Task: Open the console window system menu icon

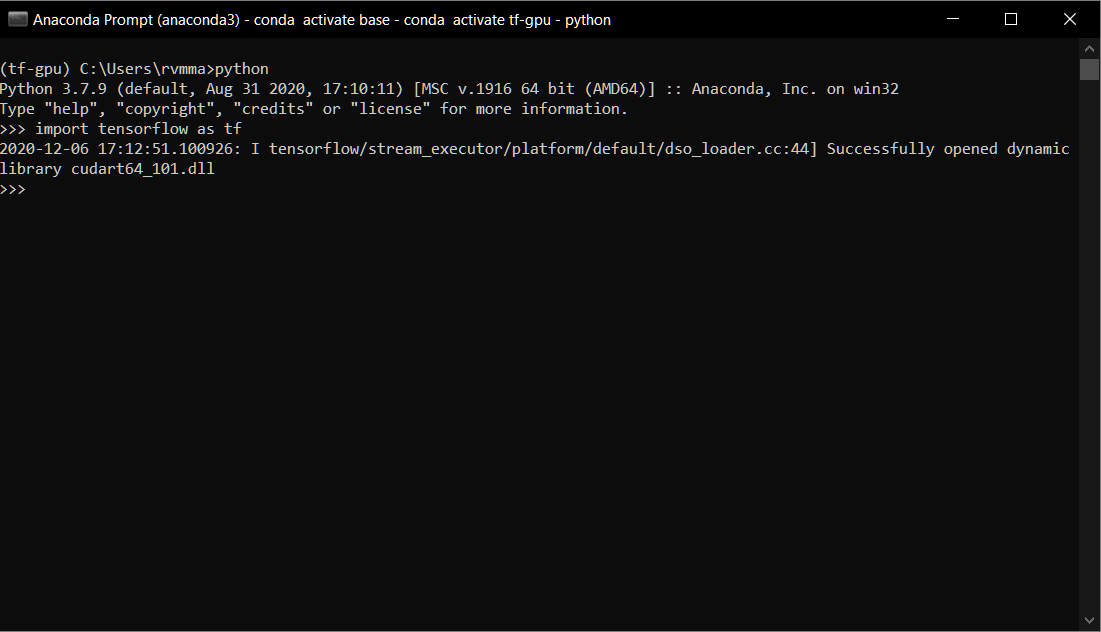Action: coord(17,19)
